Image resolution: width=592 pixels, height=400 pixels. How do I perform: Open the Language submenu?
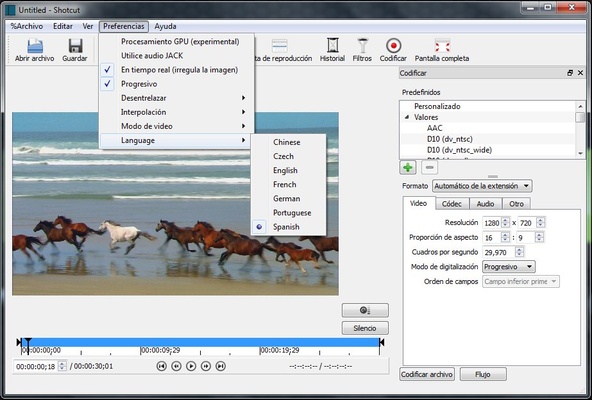176,140
